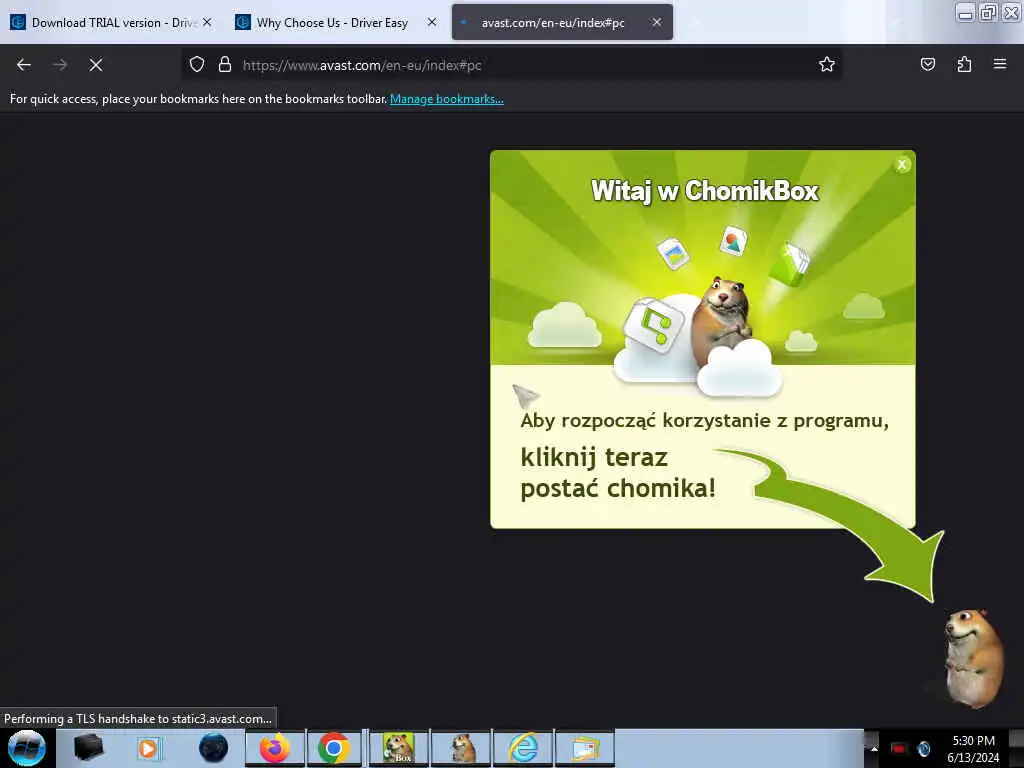Open the window-folder taskbar icon

pos(586,748)
